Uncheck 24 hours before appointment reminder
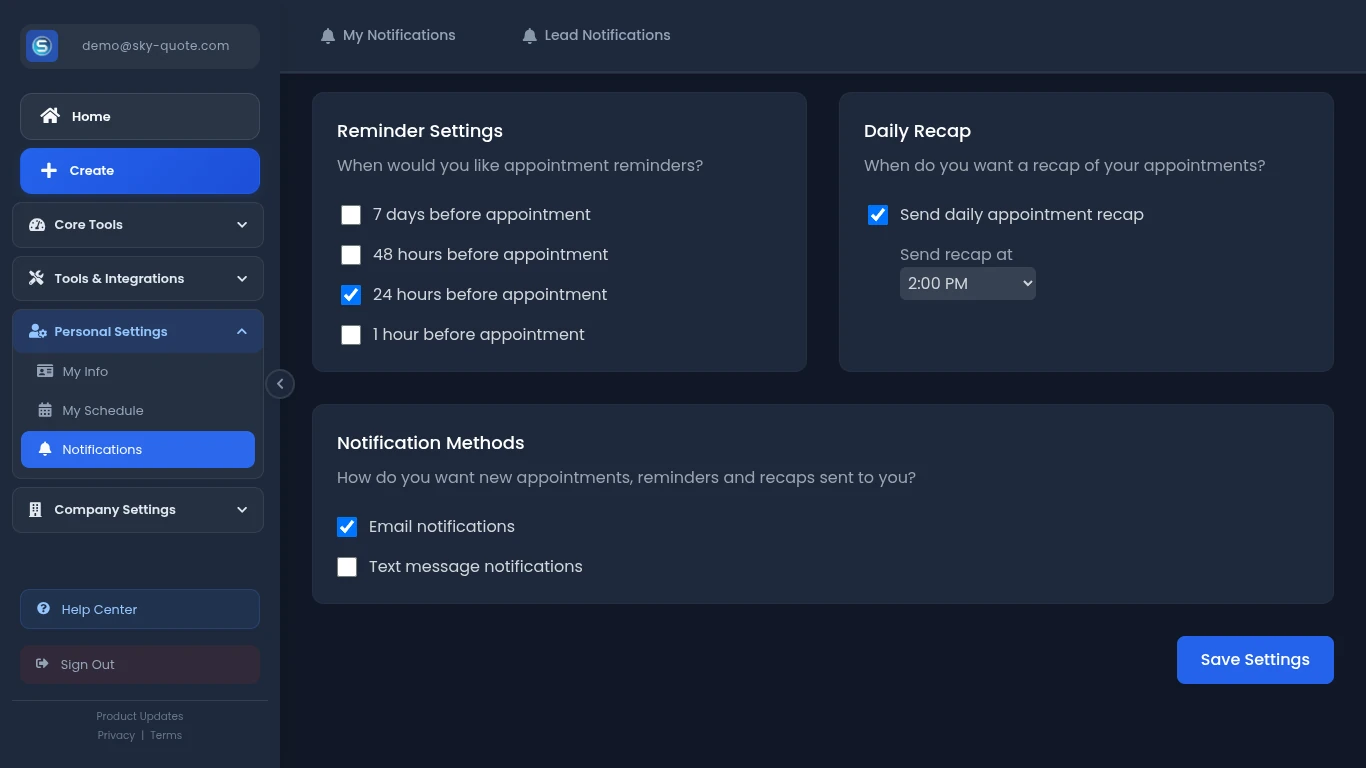Image resolution: width=1366 pixels, height=768 pixels. point(351,295)
